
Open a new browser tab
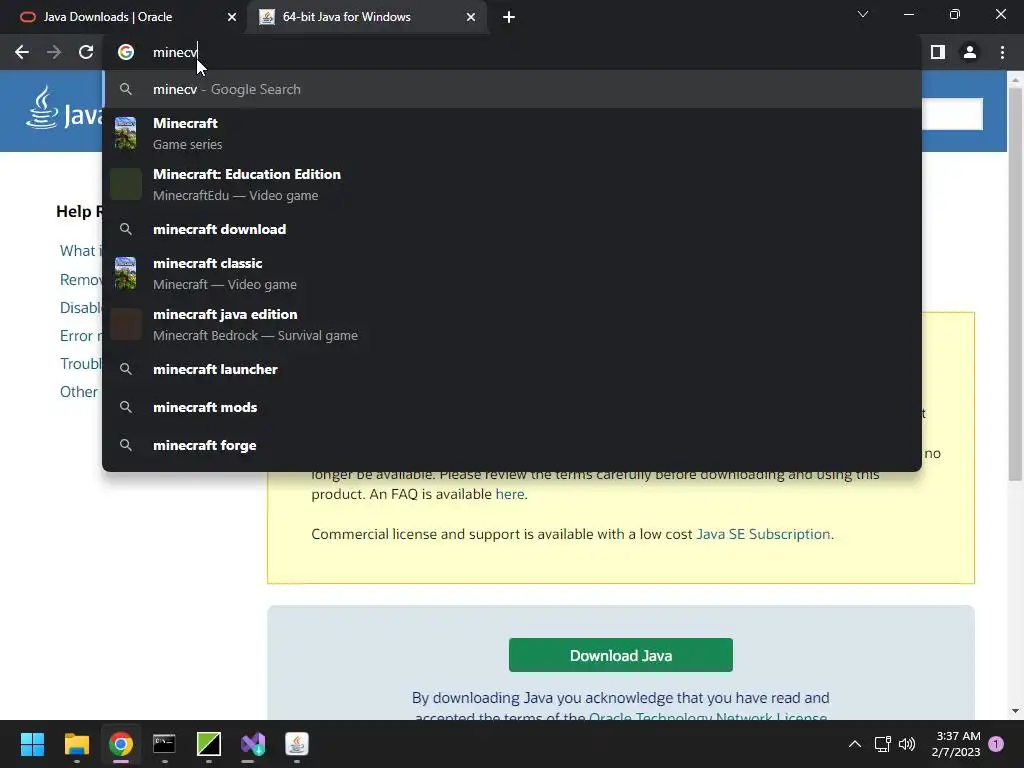509,17
